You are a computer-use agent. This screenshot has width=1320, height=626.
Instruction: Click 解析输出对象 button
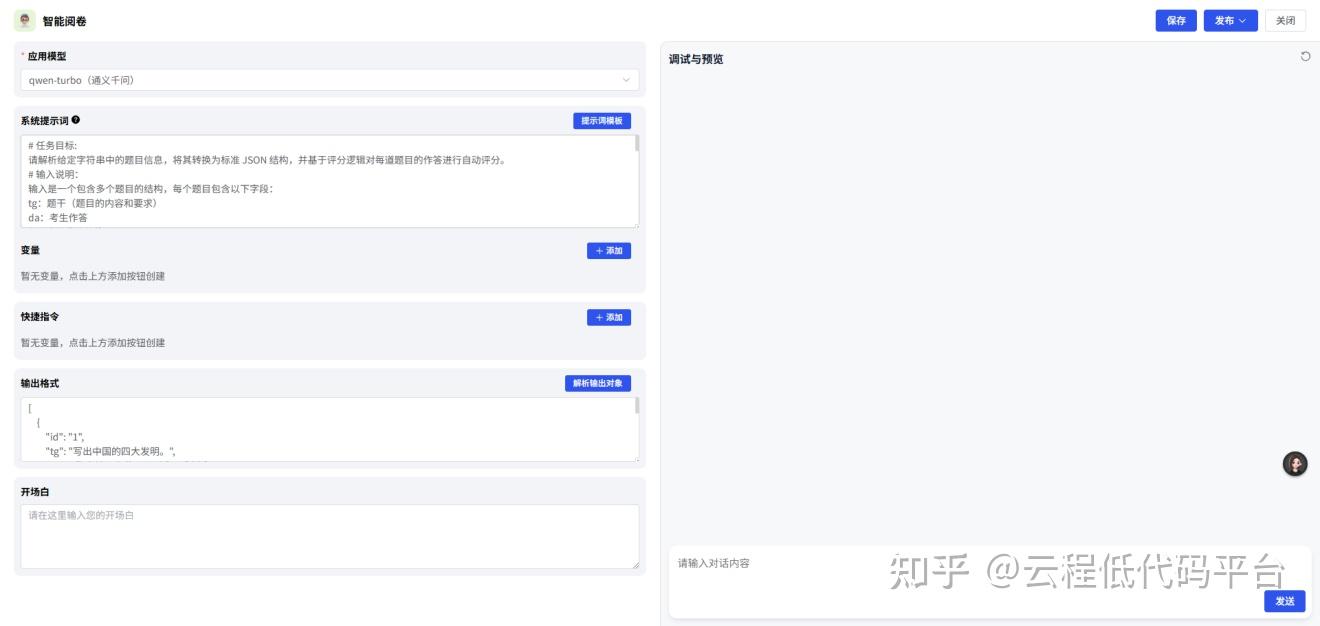(x=598, y=384)
